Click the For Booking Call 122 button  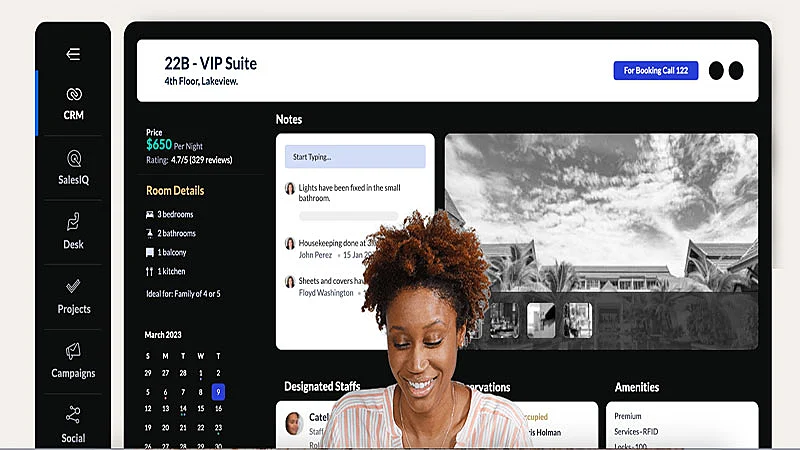point(656,70)
